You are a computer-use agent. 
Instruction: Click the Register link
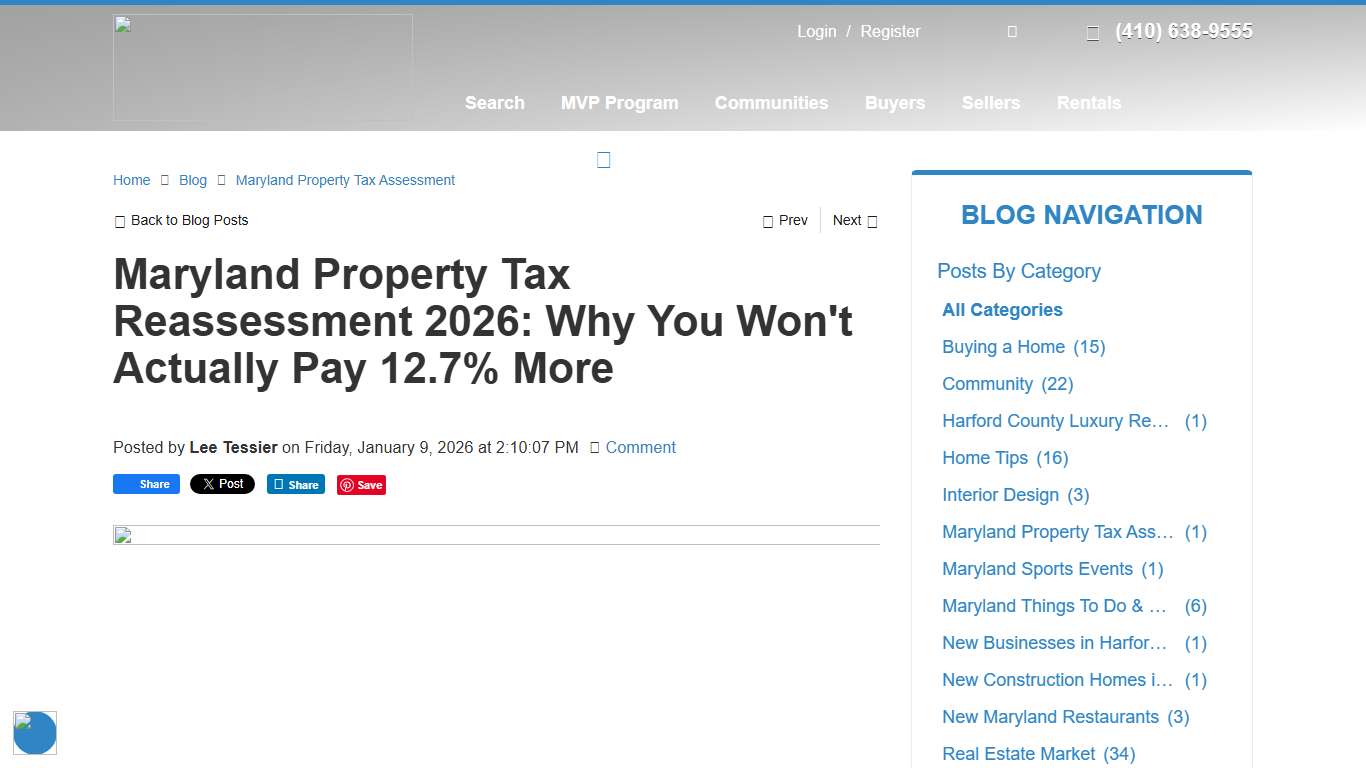889,31
